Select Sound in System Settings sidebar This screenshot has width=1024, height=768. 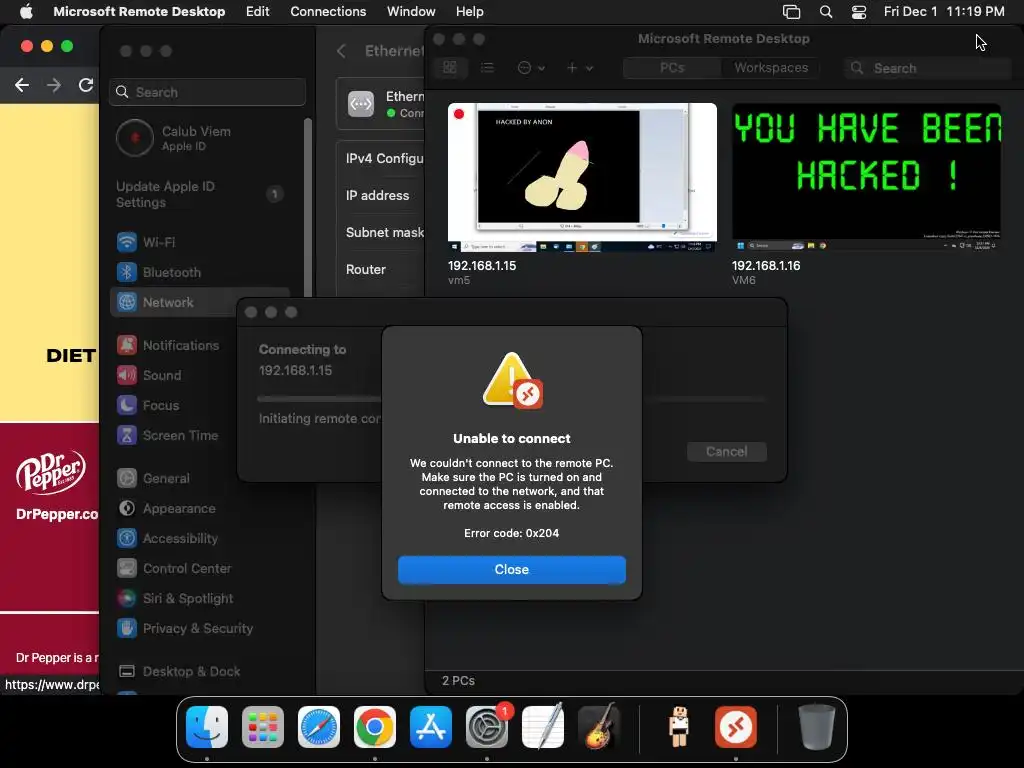click(176, 376)
